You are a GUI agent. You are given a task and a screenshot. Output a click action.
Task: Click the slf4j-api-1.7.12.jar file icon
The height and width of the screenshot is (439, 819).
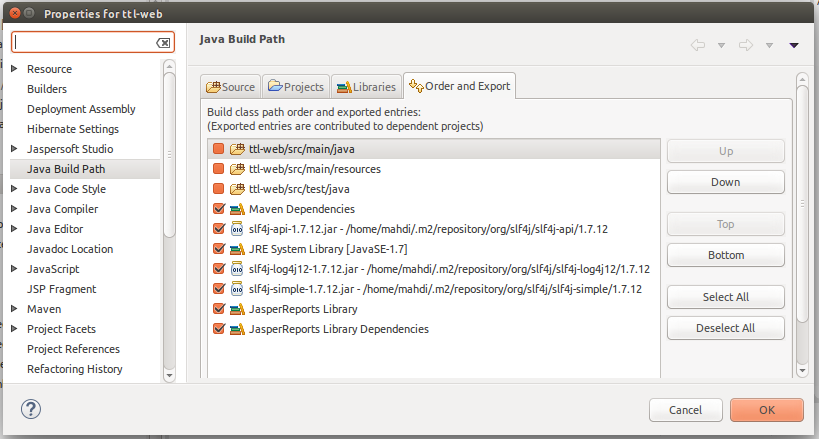(x=237, y=229)
